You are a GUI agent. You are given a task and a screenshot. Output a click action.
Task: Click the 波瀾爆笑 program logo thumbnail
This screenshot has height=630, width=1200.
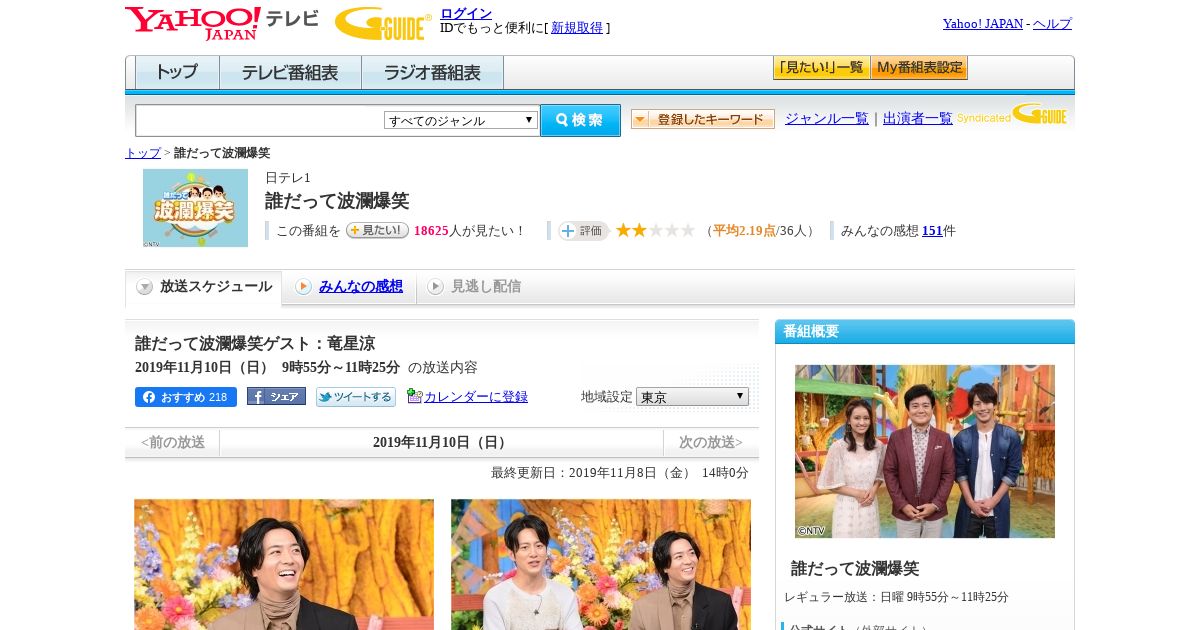click(x=195, y=208)
